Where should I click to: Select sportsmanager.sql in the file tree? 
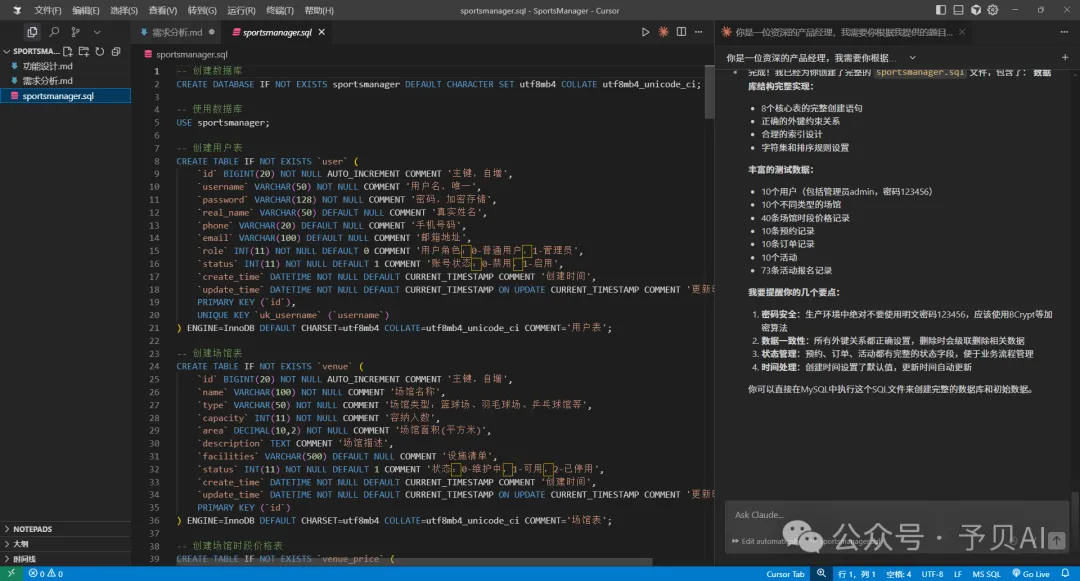[x=65, y=96]
